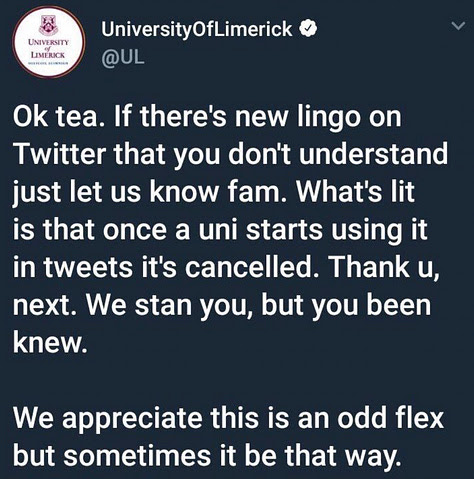Click the word "tweets" in the tweet
The height and width of the screenshot is (479, 474).
pos(88,268)
